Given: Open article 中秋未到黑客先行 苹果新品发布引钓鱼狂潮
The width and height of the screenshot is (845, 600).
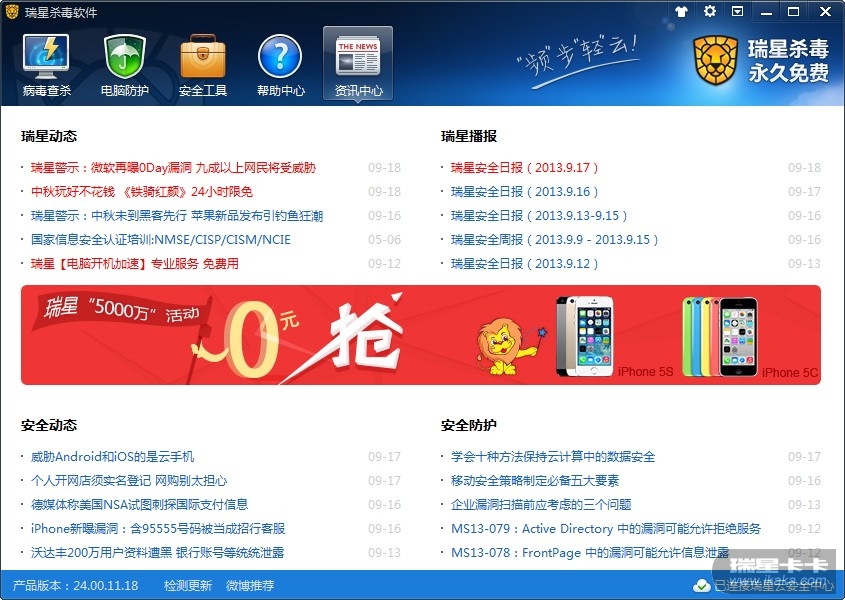Looking at the screenshot, I should [177, 216].
